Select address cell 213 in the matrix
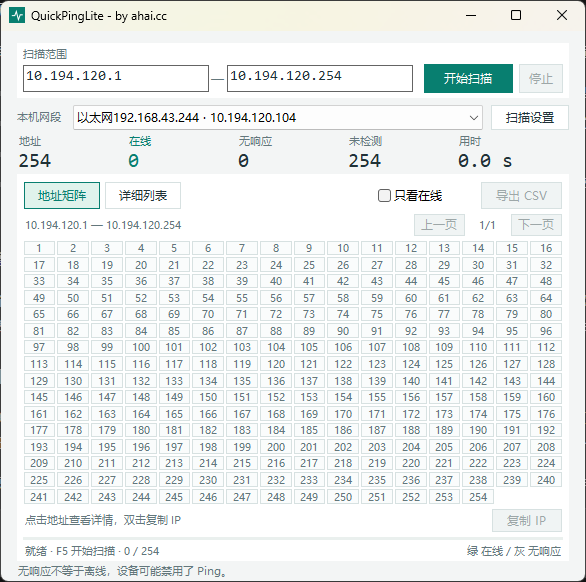Screen dimensions: 586x582 tap(174, 463)
